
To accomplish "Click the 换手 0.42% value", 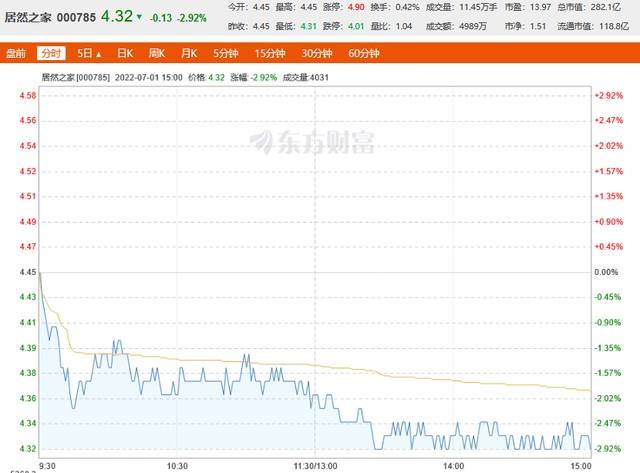I will click(407, 7).
